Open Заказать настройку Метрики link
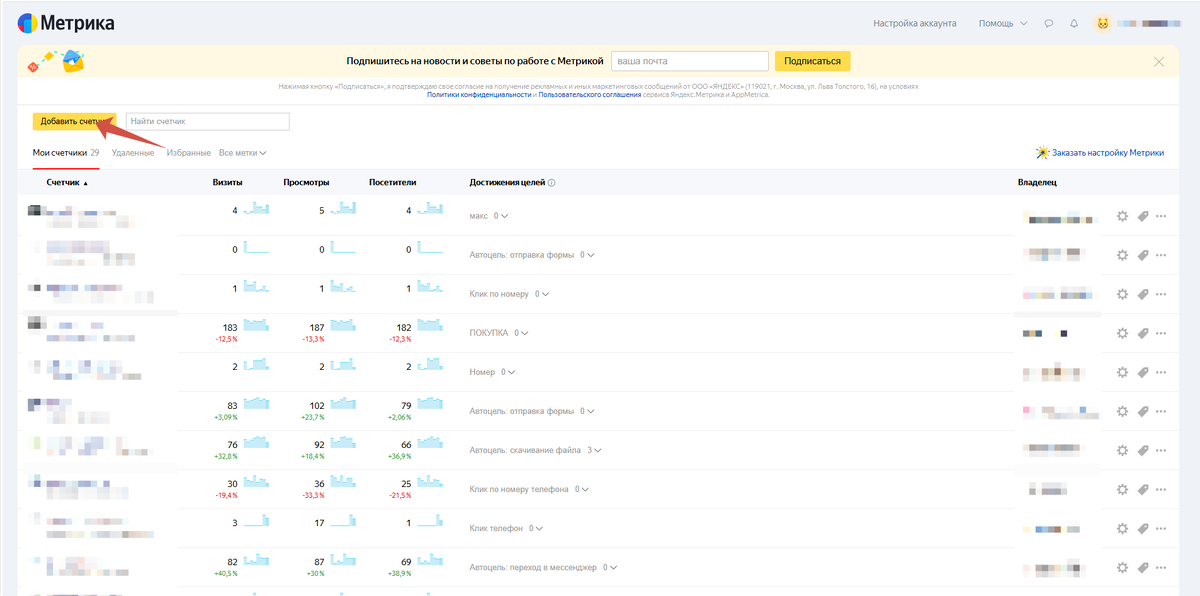1200x596 pixels. click(1100, 153)
